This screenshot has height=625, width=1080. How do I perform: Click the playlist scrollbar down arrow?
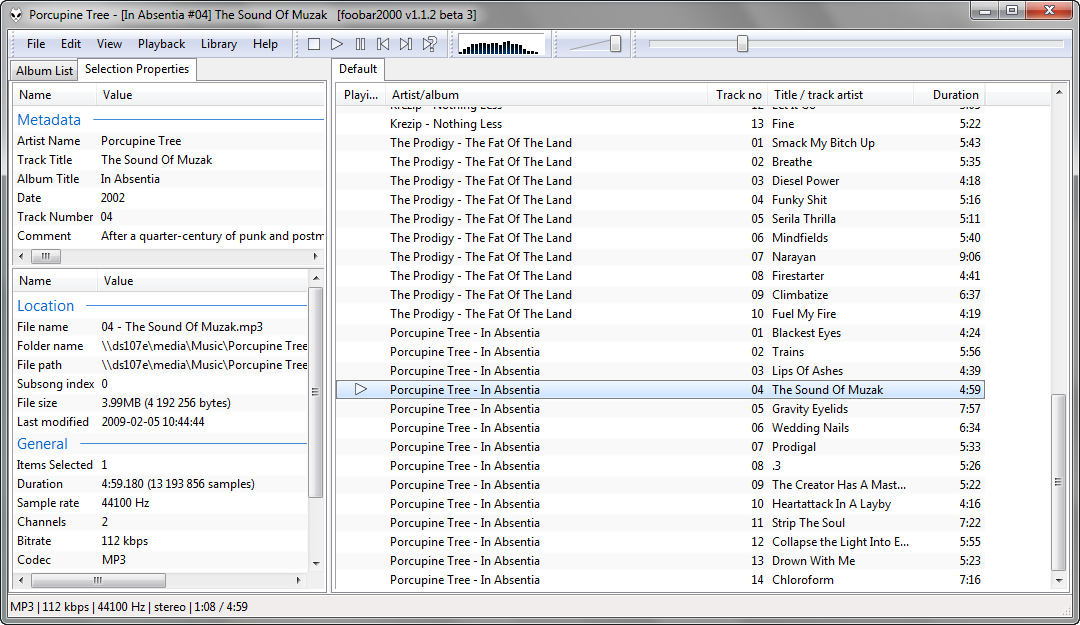[1059, 581]
